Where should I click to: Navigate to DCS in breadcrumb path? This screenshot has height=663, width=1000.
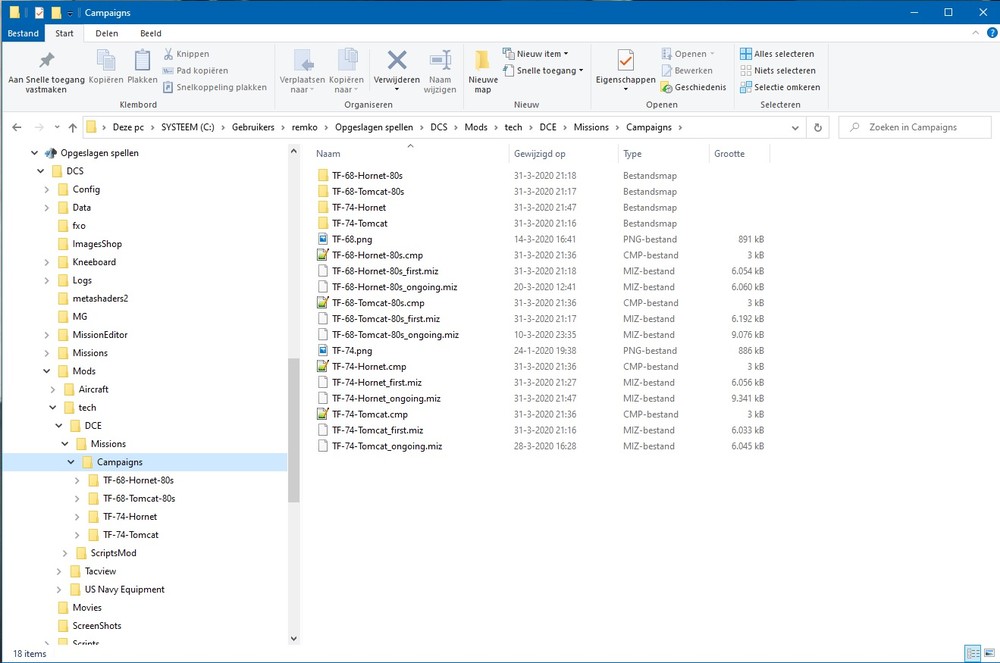439,128
